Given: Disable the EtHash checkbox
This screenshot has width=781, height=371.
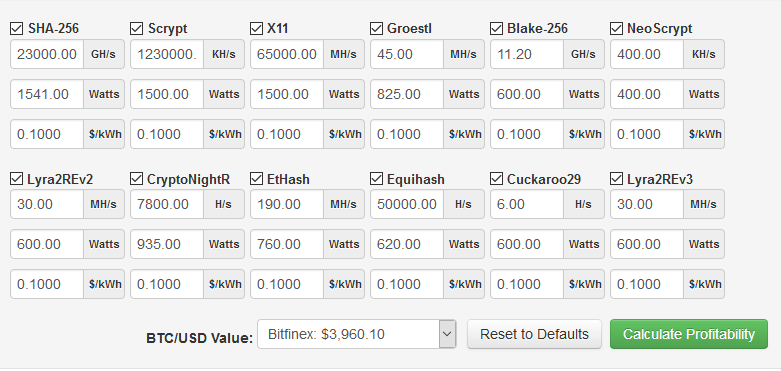Looking at the screenshot, I should click(x=257, y=179).
